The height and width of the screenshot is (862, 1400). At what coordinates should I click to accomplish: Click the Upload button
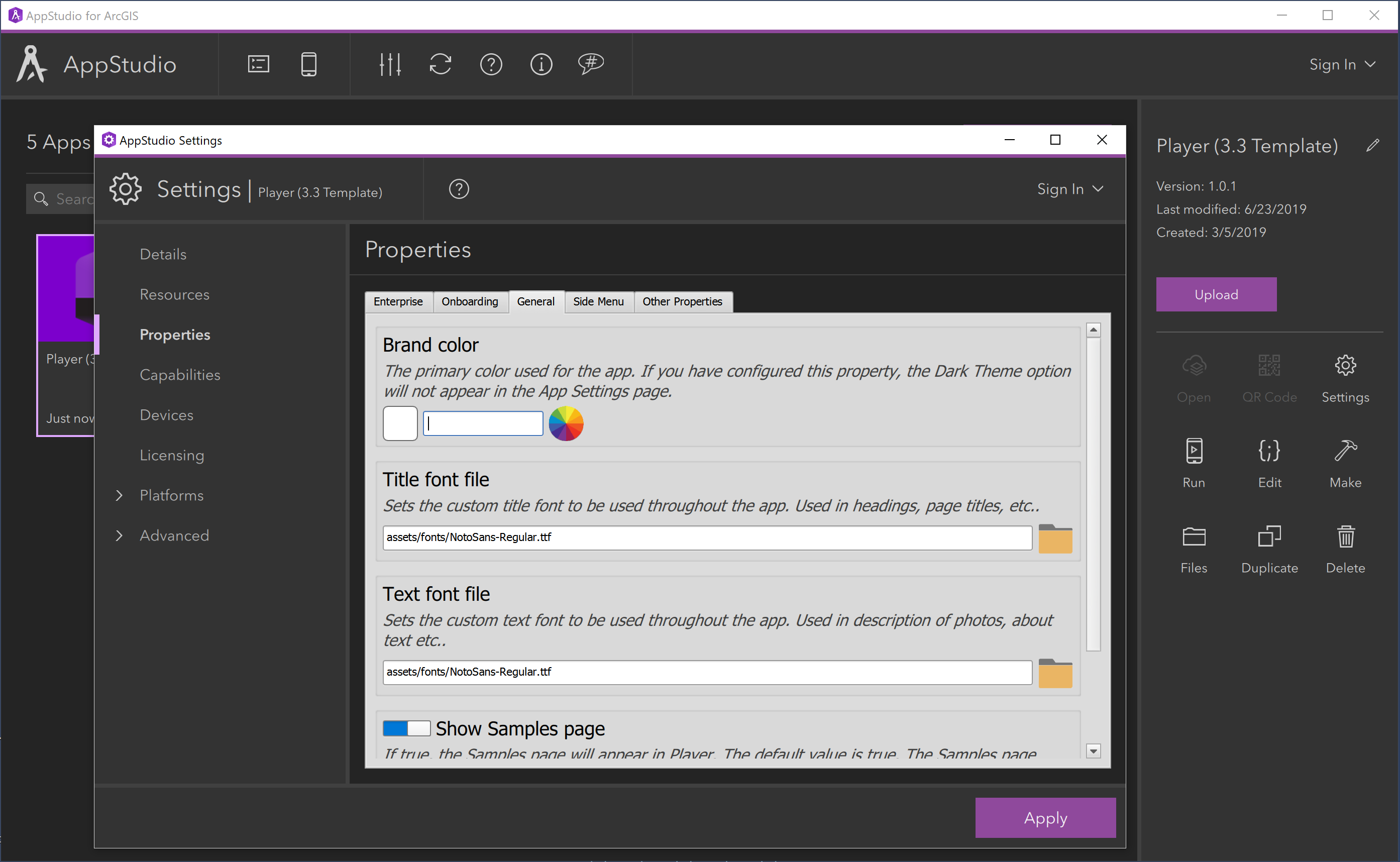(1215, 294)
